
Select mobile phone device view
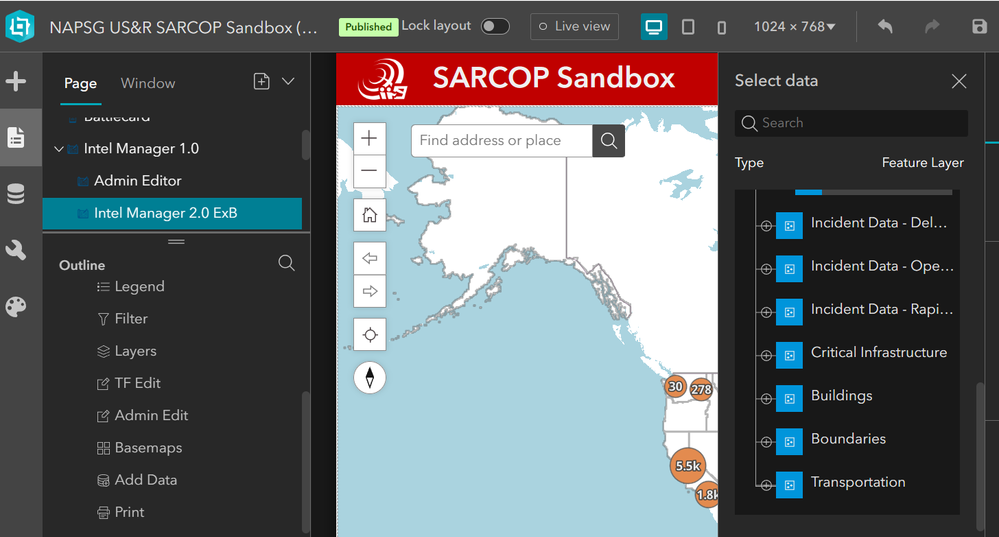pos(721,27)
